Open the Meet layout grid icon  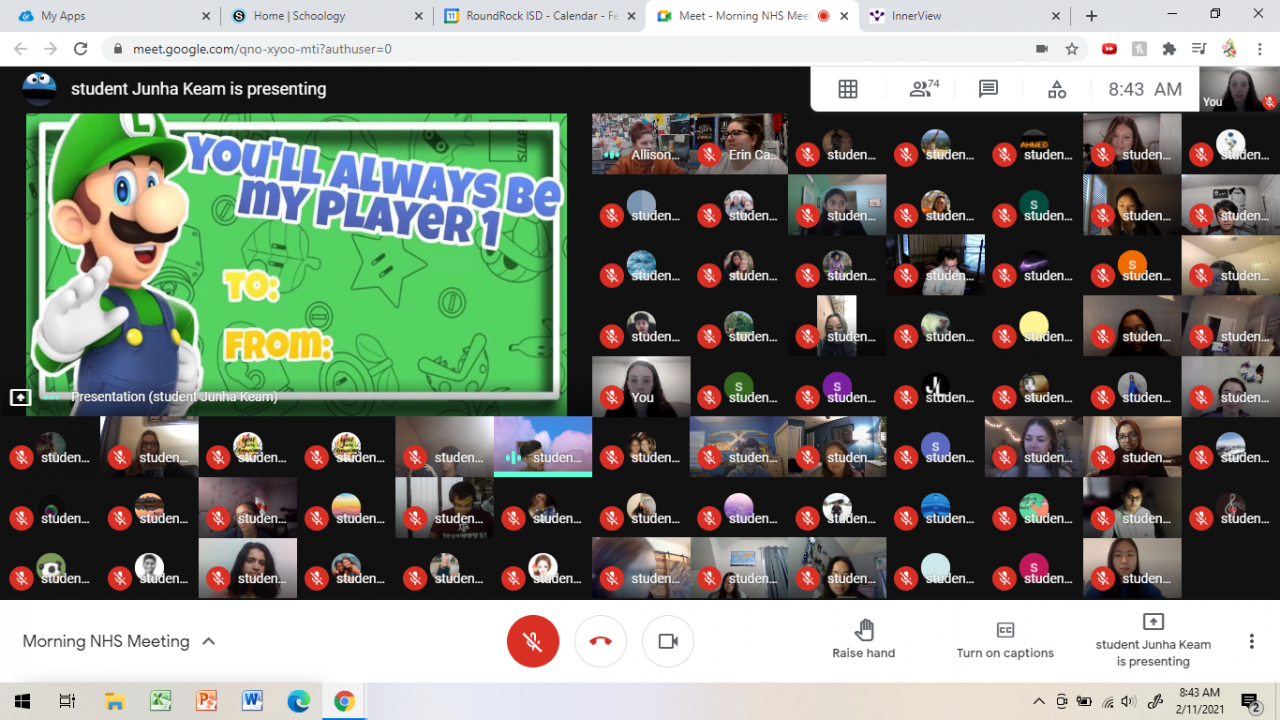coord(848,89)
